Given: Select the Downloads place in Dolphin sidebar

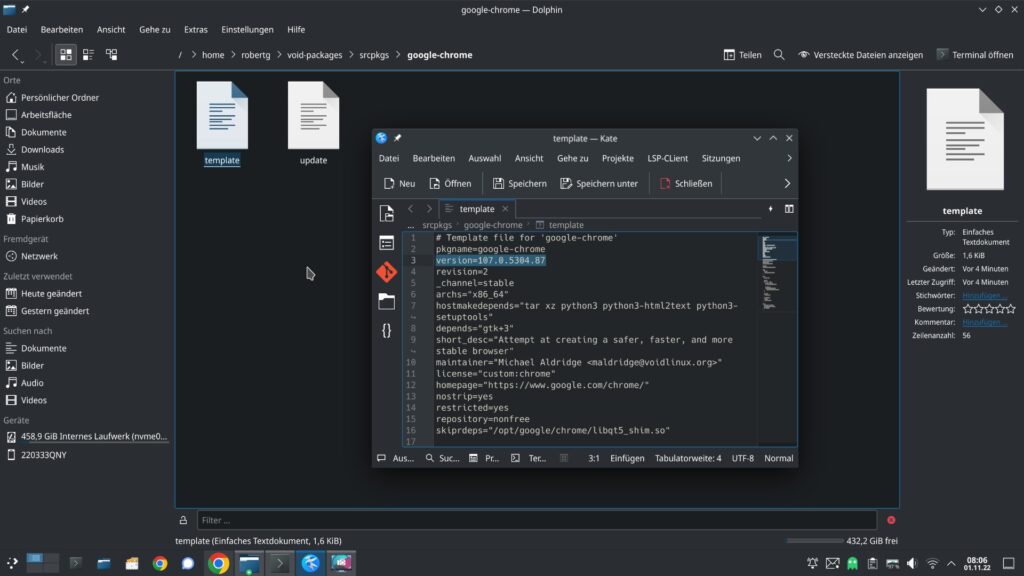Looking at the screenshot, I should pyautogui.click(x=42, y=150).
